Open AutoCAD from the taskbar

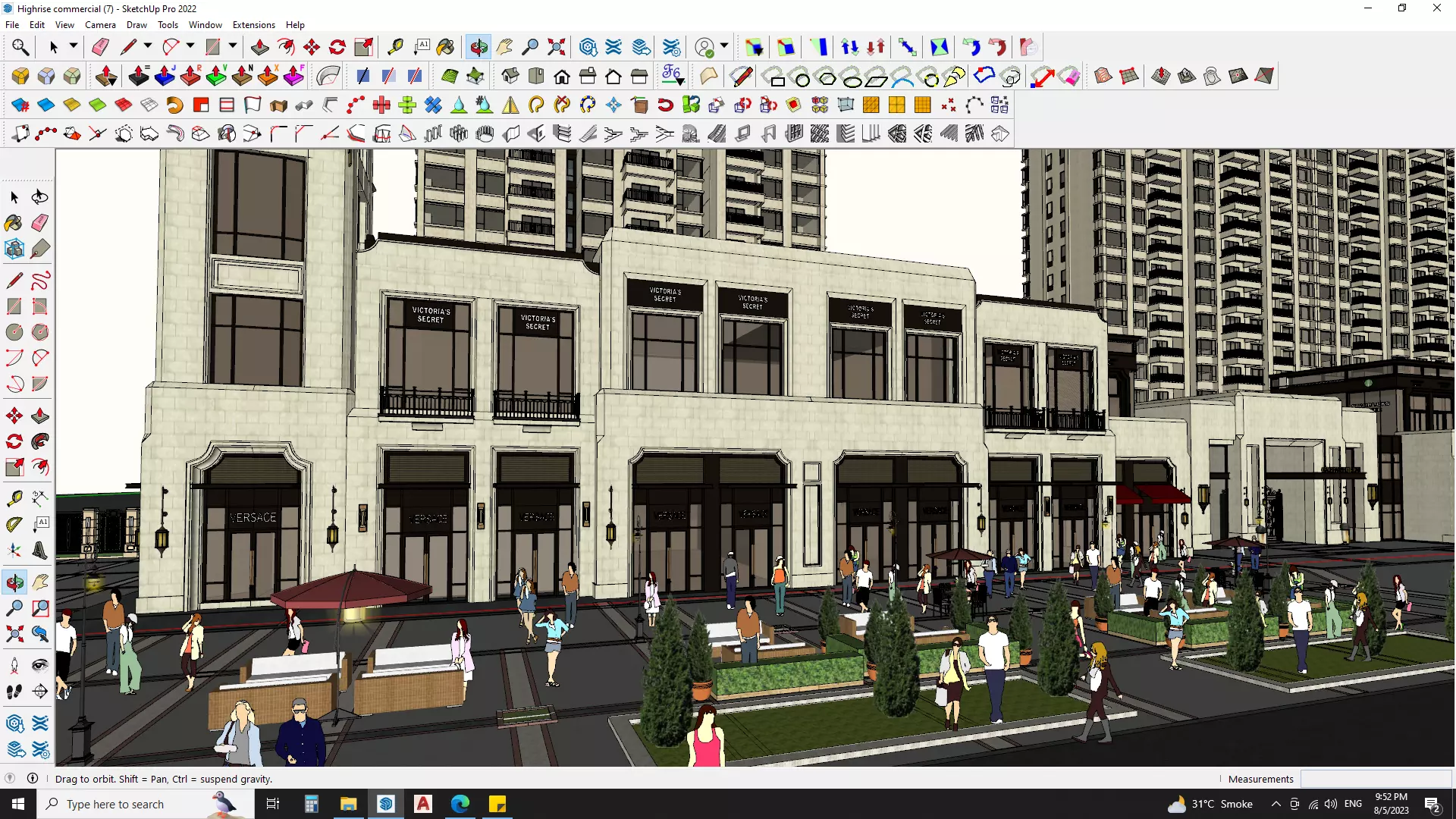(x=423, y=804)
